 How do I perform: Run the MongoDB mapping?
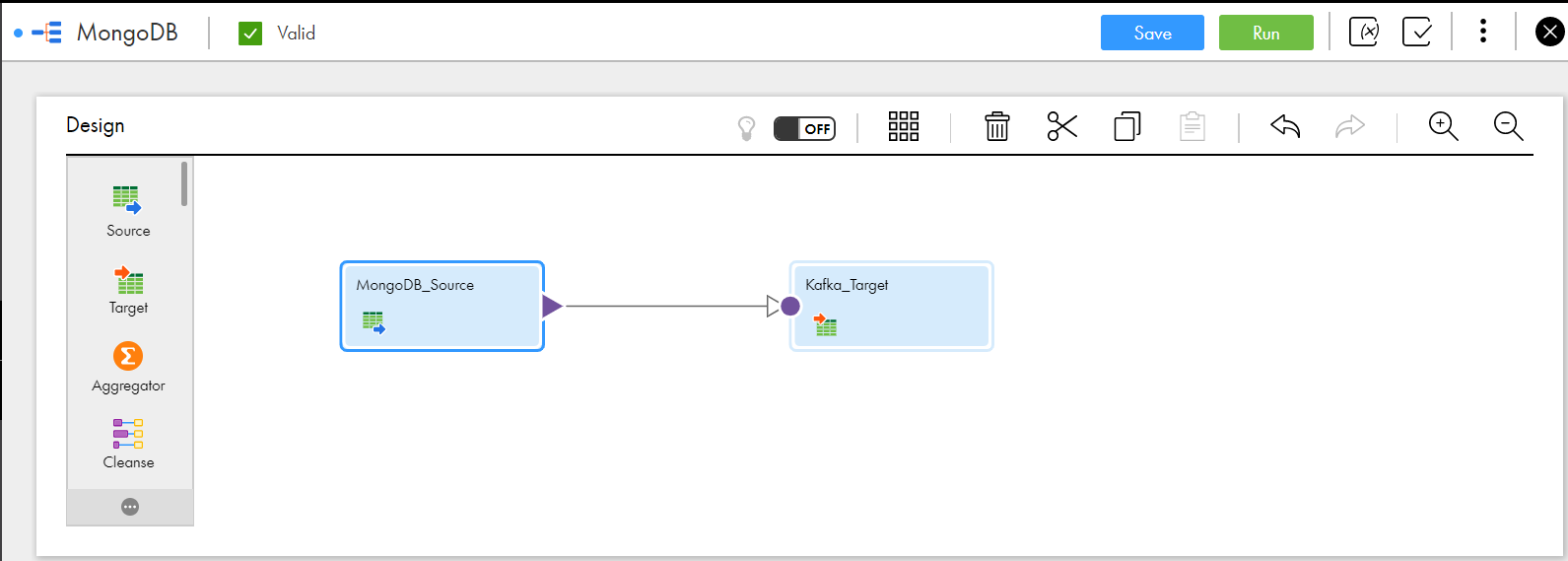tap(1265, 33)
